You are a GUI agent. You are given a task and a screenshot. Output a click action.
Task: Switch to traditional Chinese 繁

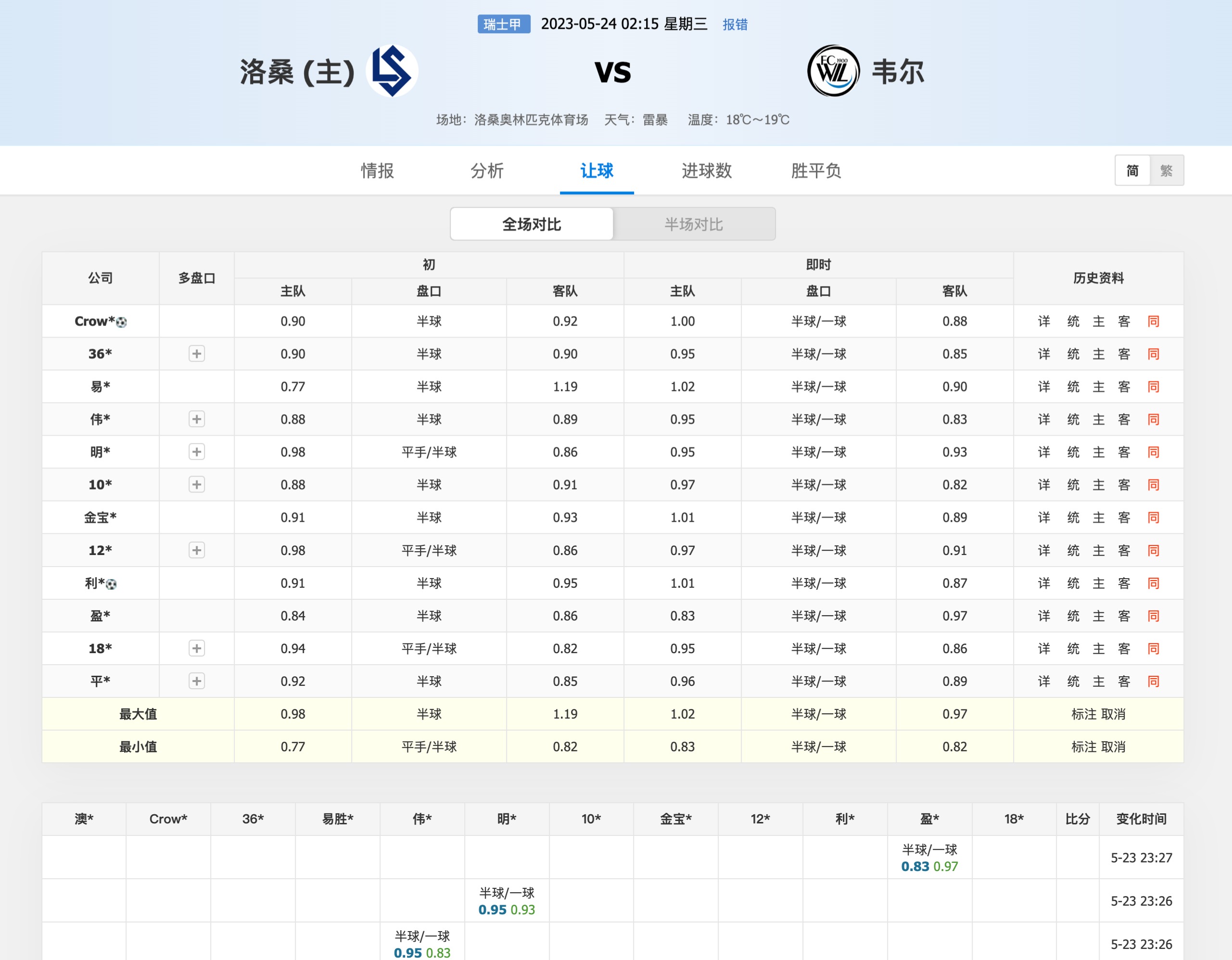1167,170
